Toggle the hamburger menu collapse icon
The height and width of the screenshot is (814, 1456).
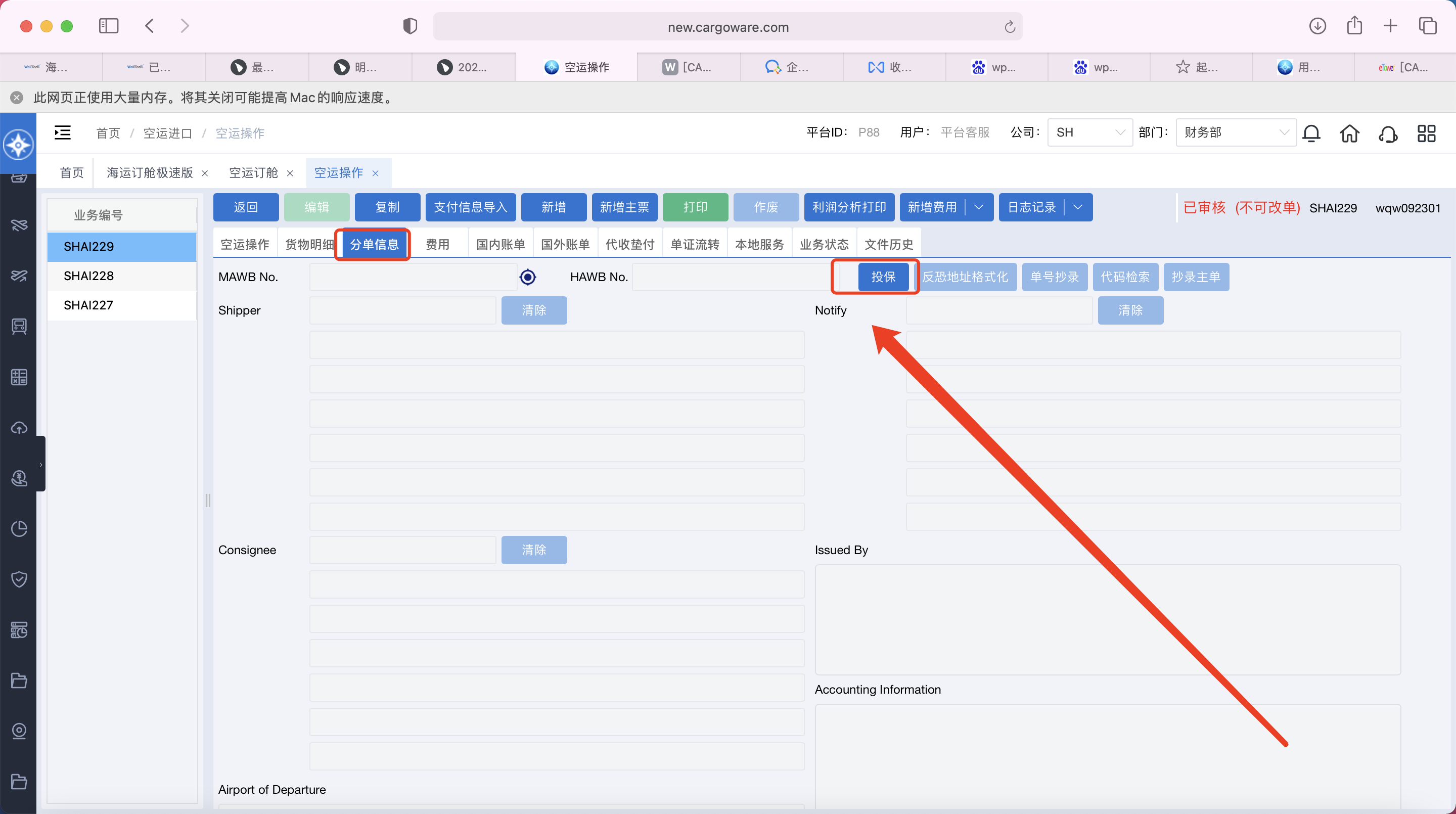(x=62, y=133)
